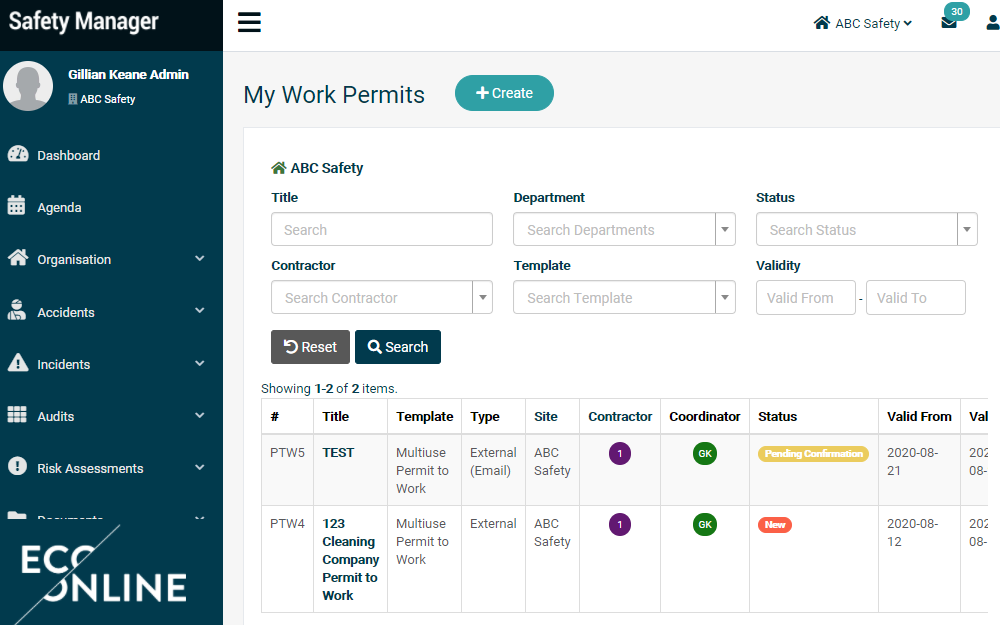
Task: Click the Search button
Action: [x=397, y=347]
